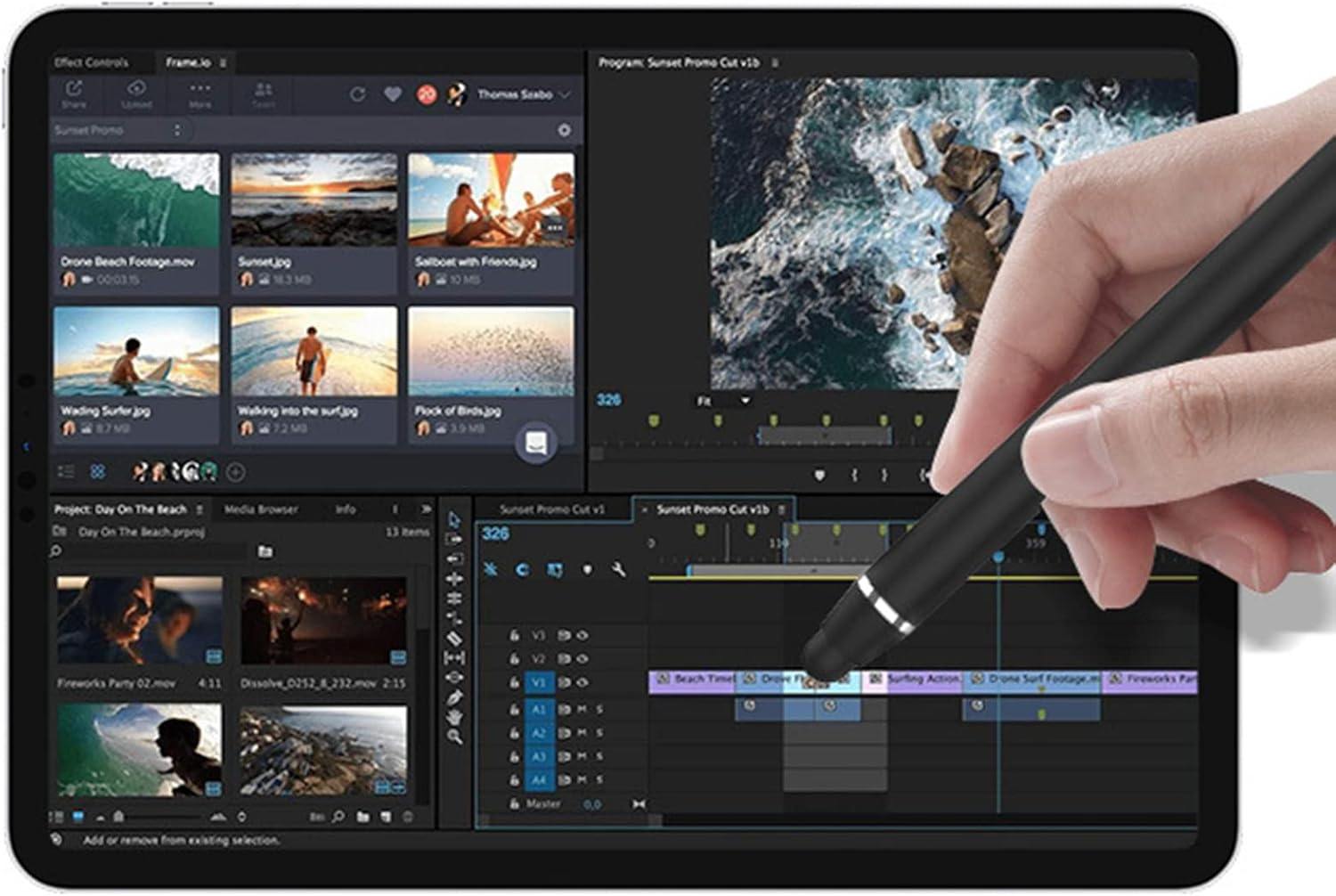This screenshot has width=1336, height=896.
Task: Open the Frame.io chat comment bubble
Action: coord(536,443)
